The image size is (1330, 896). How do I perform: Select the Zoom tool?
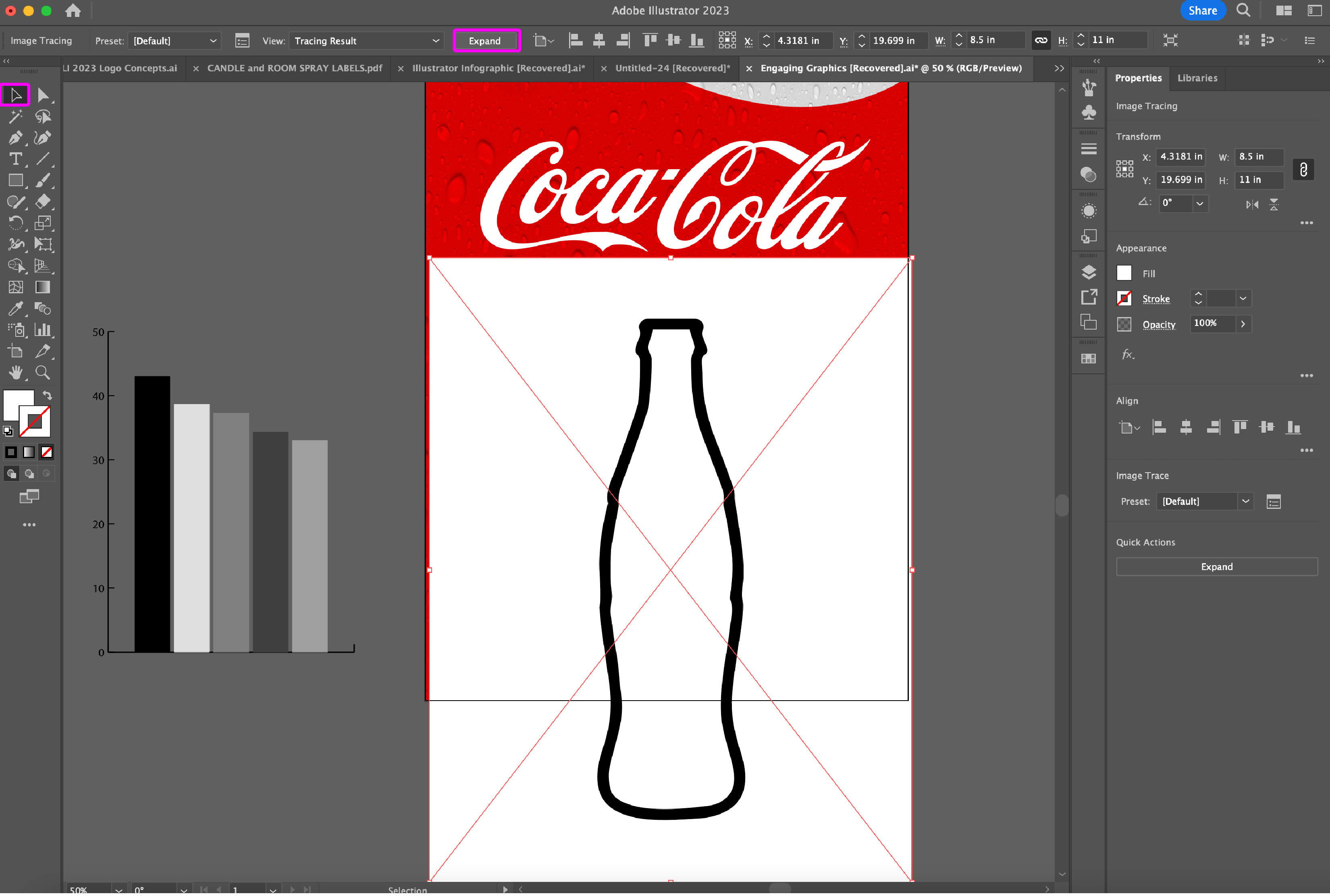click(42, 373)
